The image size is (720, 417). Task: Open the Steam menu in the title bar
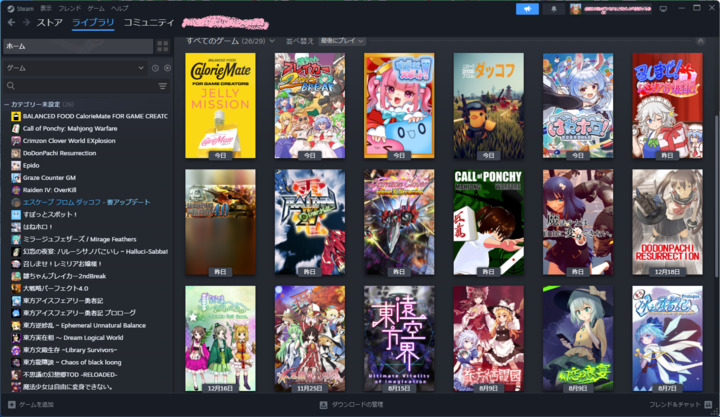point(21,9)
